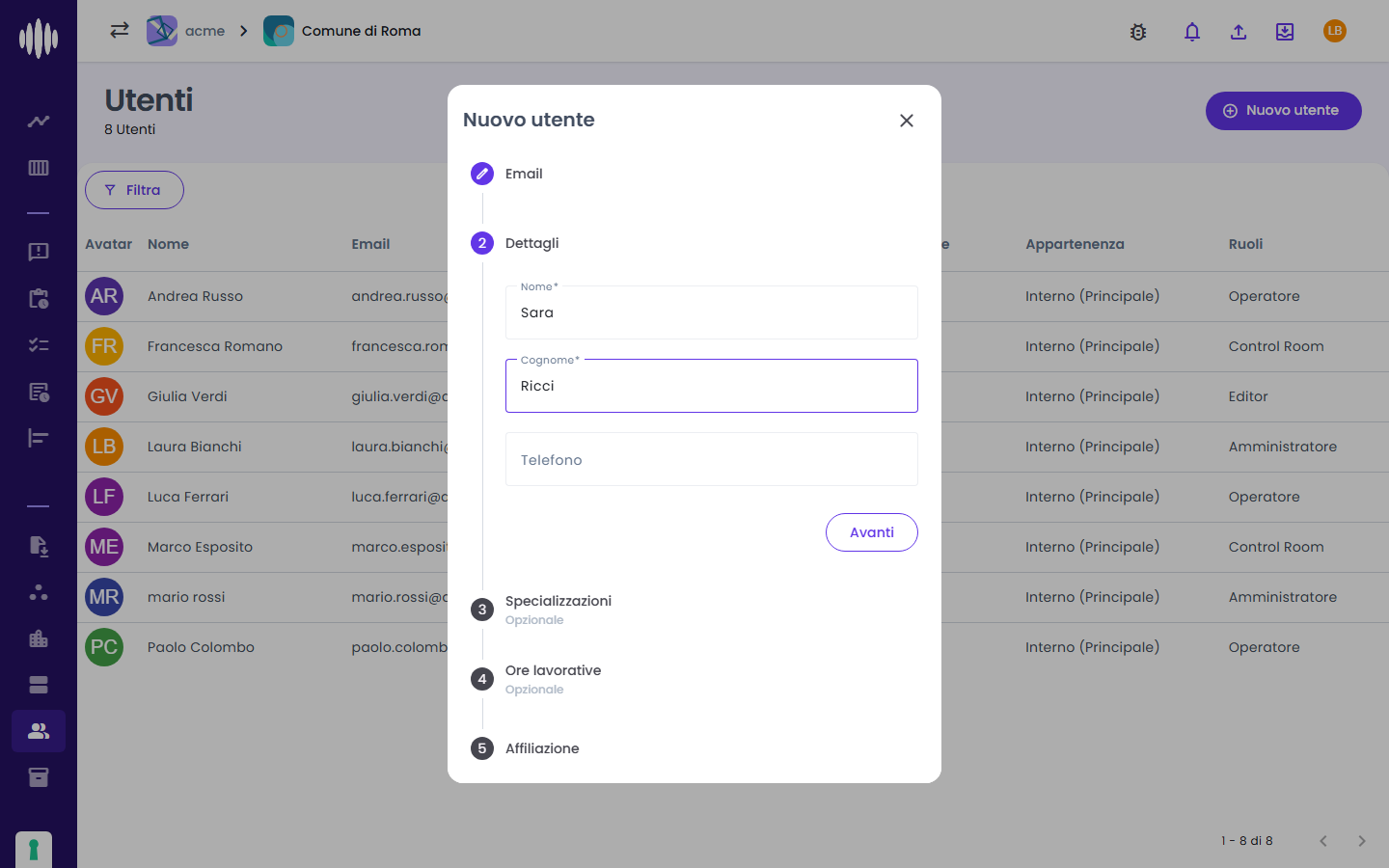Screen dimensions: 1389x868
Task: Click the download inbox icon in header
Action: (1285, 32)
